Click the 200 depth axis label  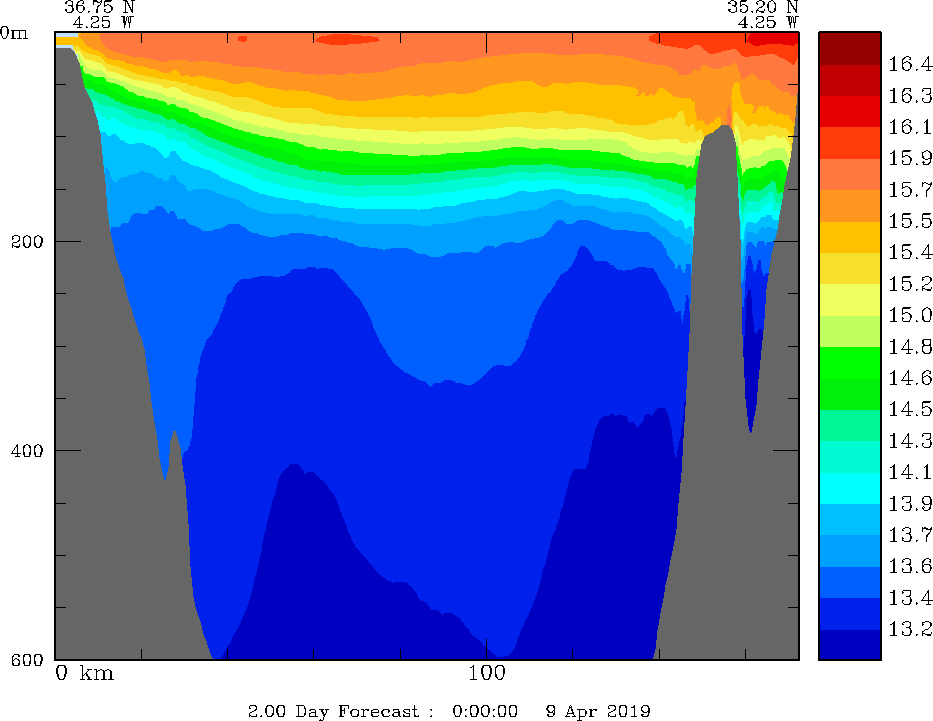27,242
